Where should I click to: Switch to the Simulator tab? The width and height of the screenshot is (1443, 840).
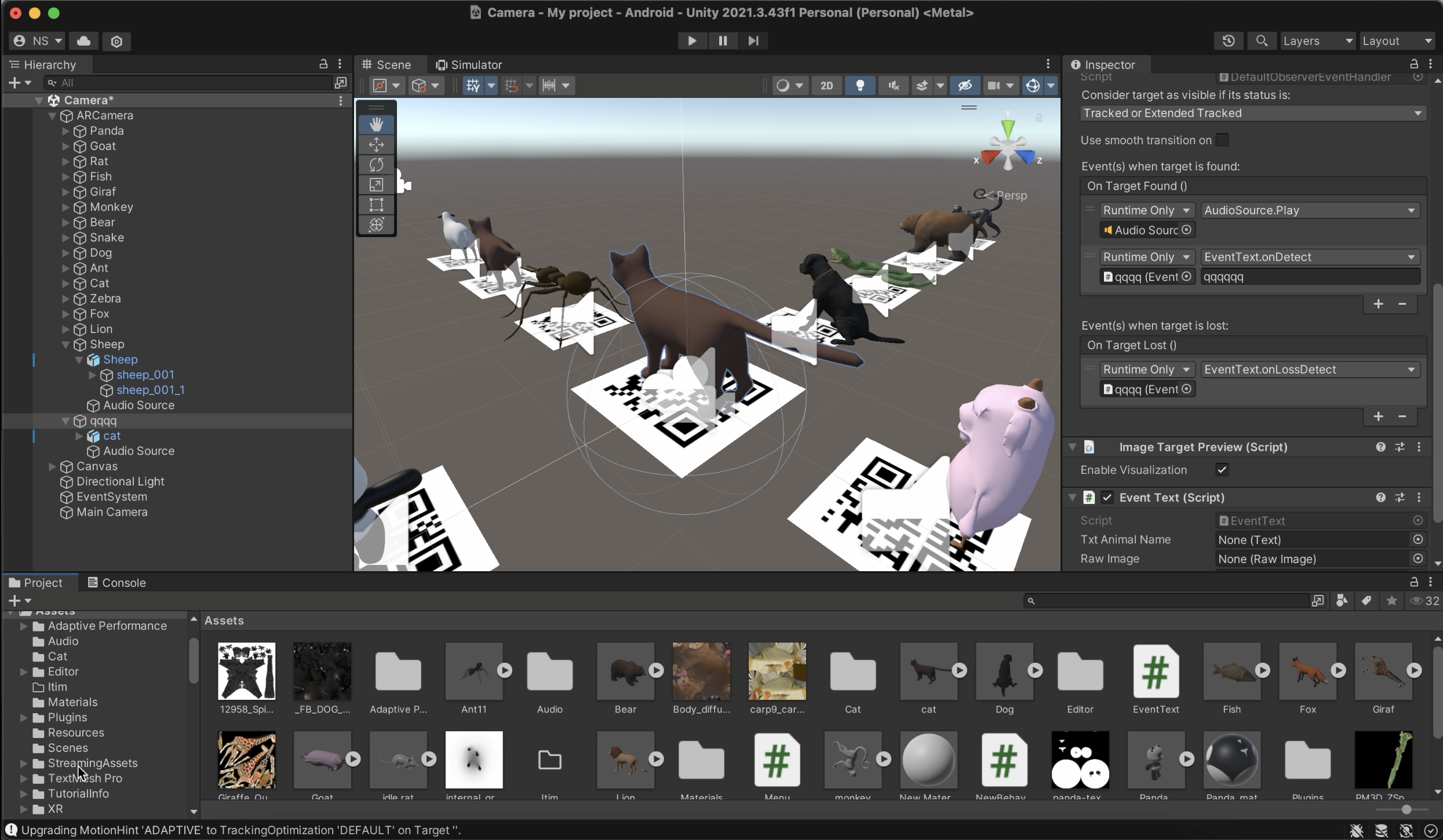469,65
